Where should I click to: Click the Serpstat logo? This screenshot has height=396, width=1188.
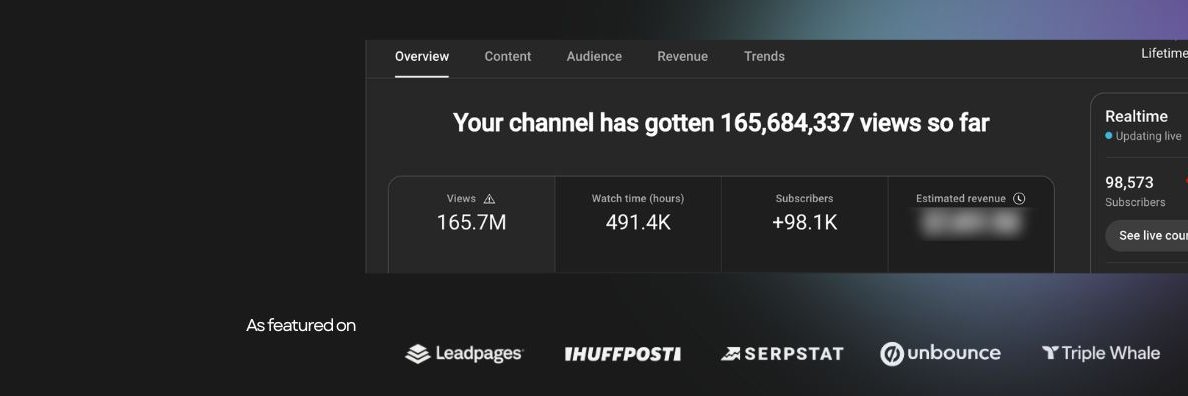781,354
